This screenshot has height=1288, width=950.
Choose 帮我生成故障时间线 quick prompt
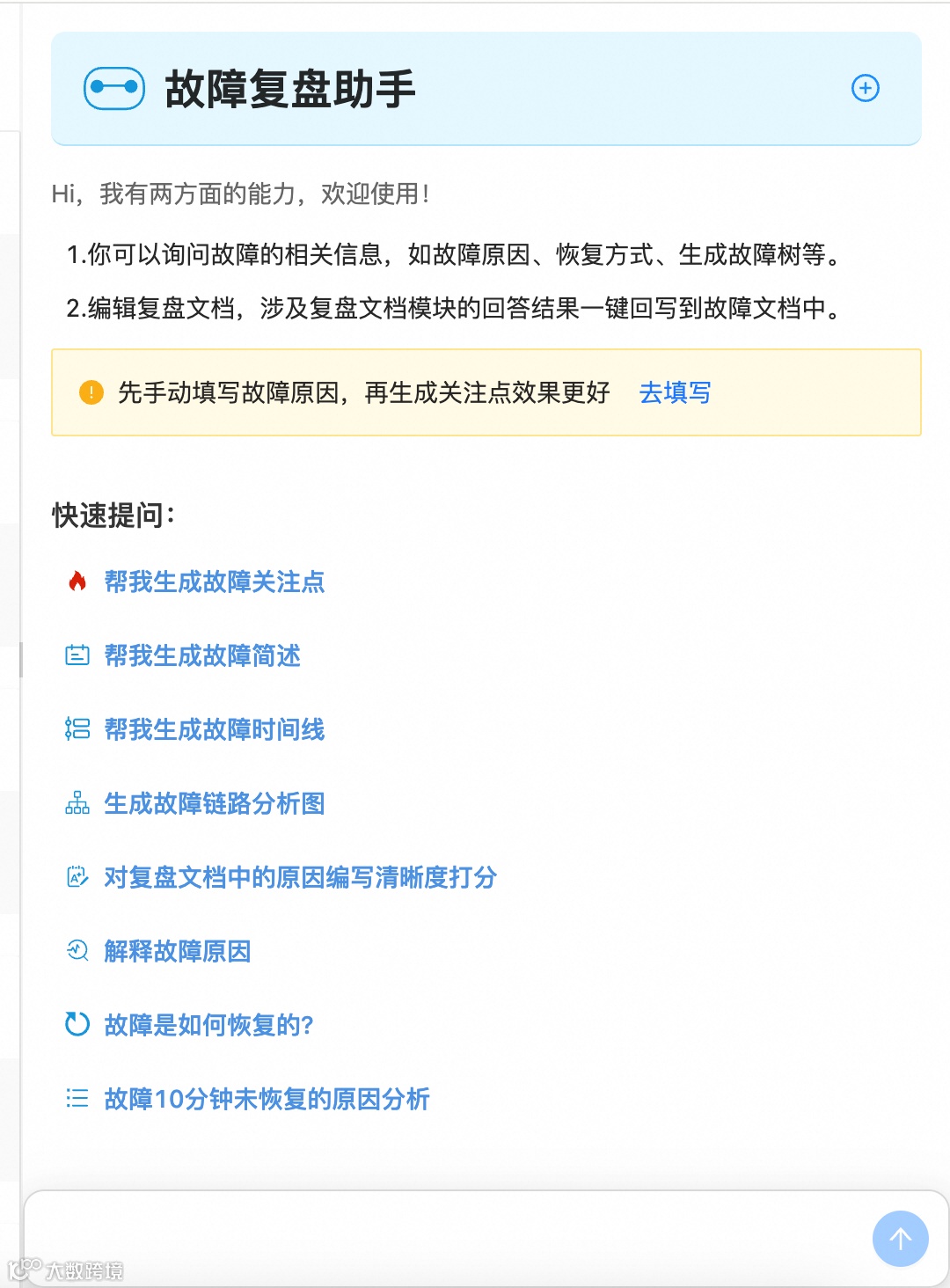[x=215, y=729]
